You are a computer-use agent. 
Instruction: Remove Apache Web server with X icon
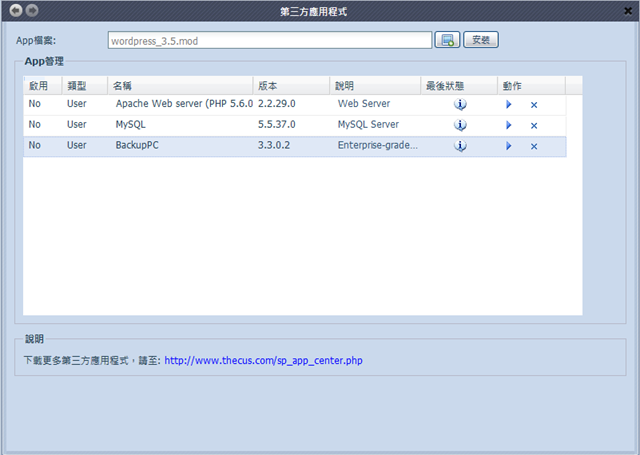click(534, 105)
